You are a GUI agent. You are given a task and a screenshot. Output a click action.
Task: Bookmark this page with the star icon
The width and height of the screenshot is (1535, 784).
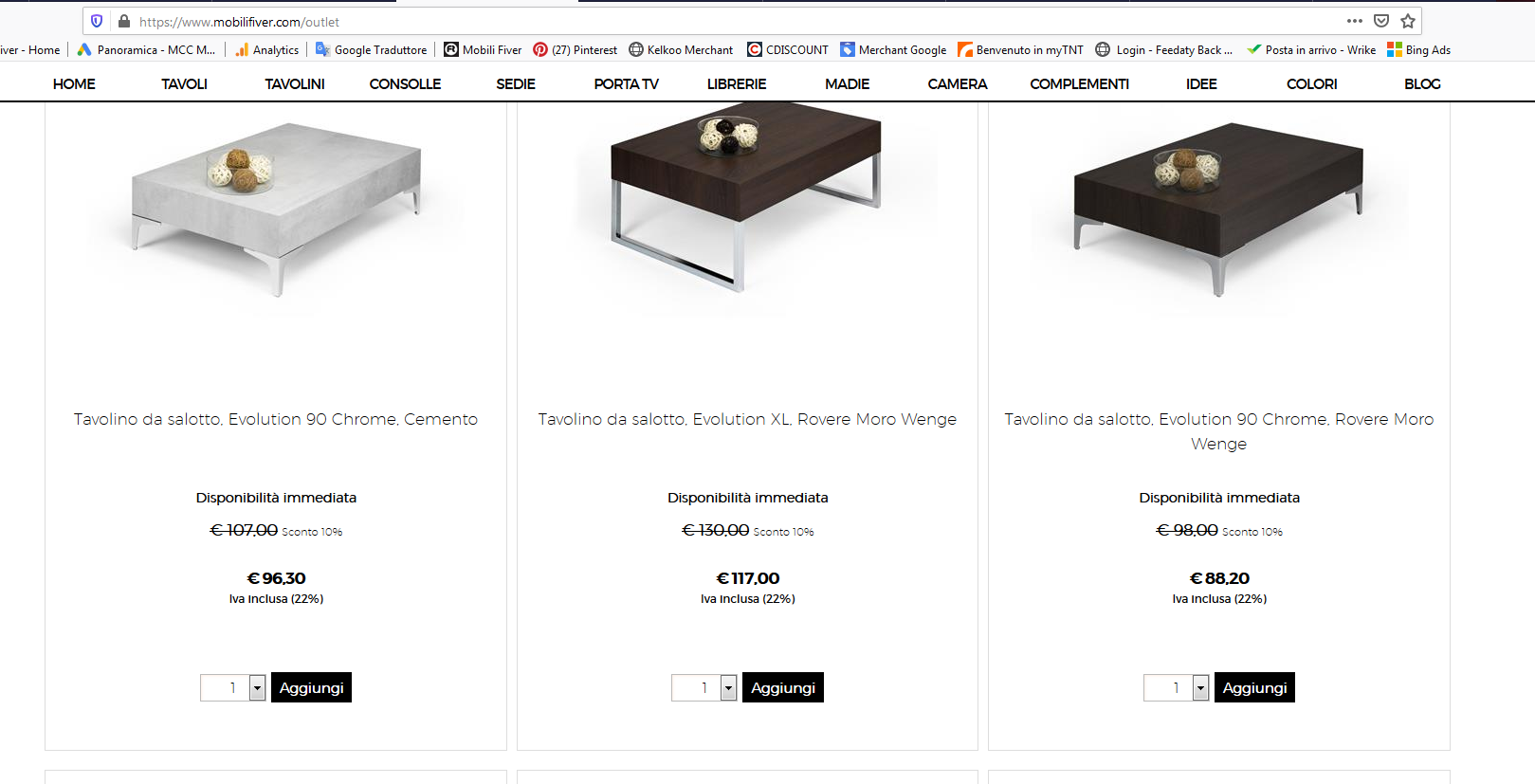[x=1408, y=21]
